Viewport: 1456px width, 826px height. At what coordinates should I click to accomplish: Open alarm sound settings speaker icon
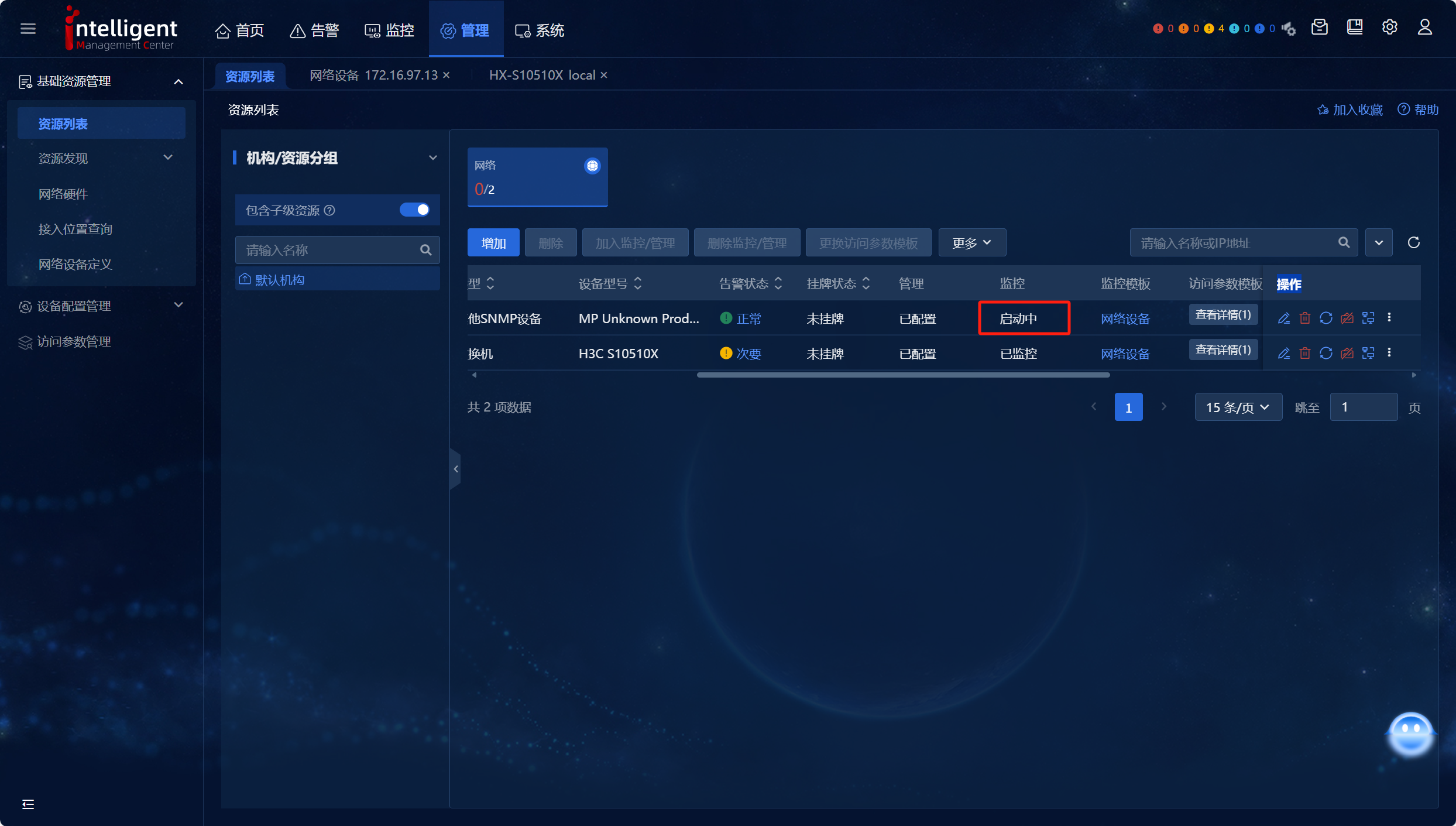coord(1288,28)
